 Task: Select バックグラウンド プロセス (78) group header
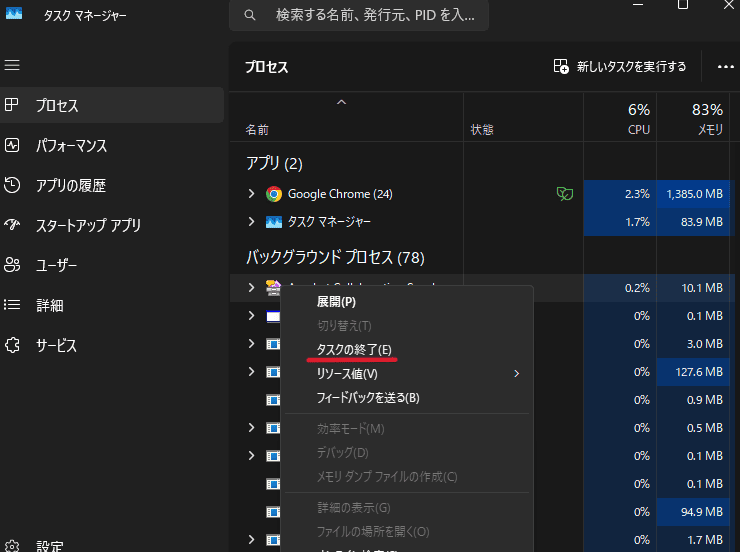[335, 258]
